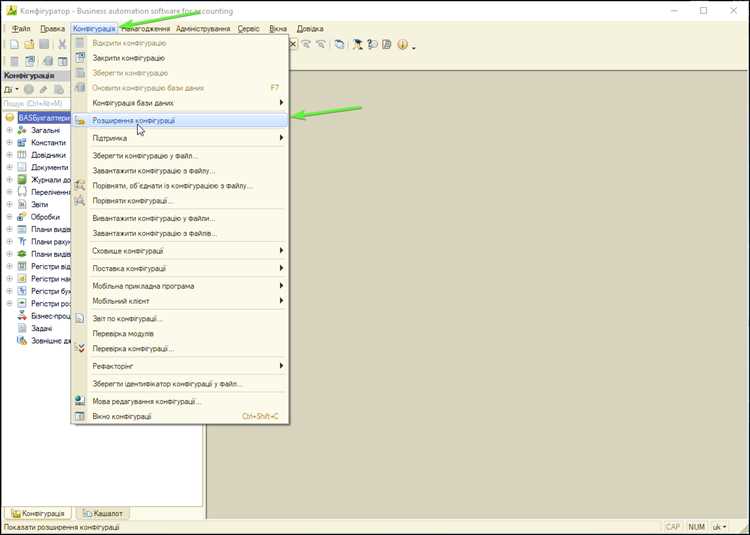This screenshot has height=535, width=750.
Task: Choose Звіт по конфігурації menu entry
Action: click(x=180, y=319)
